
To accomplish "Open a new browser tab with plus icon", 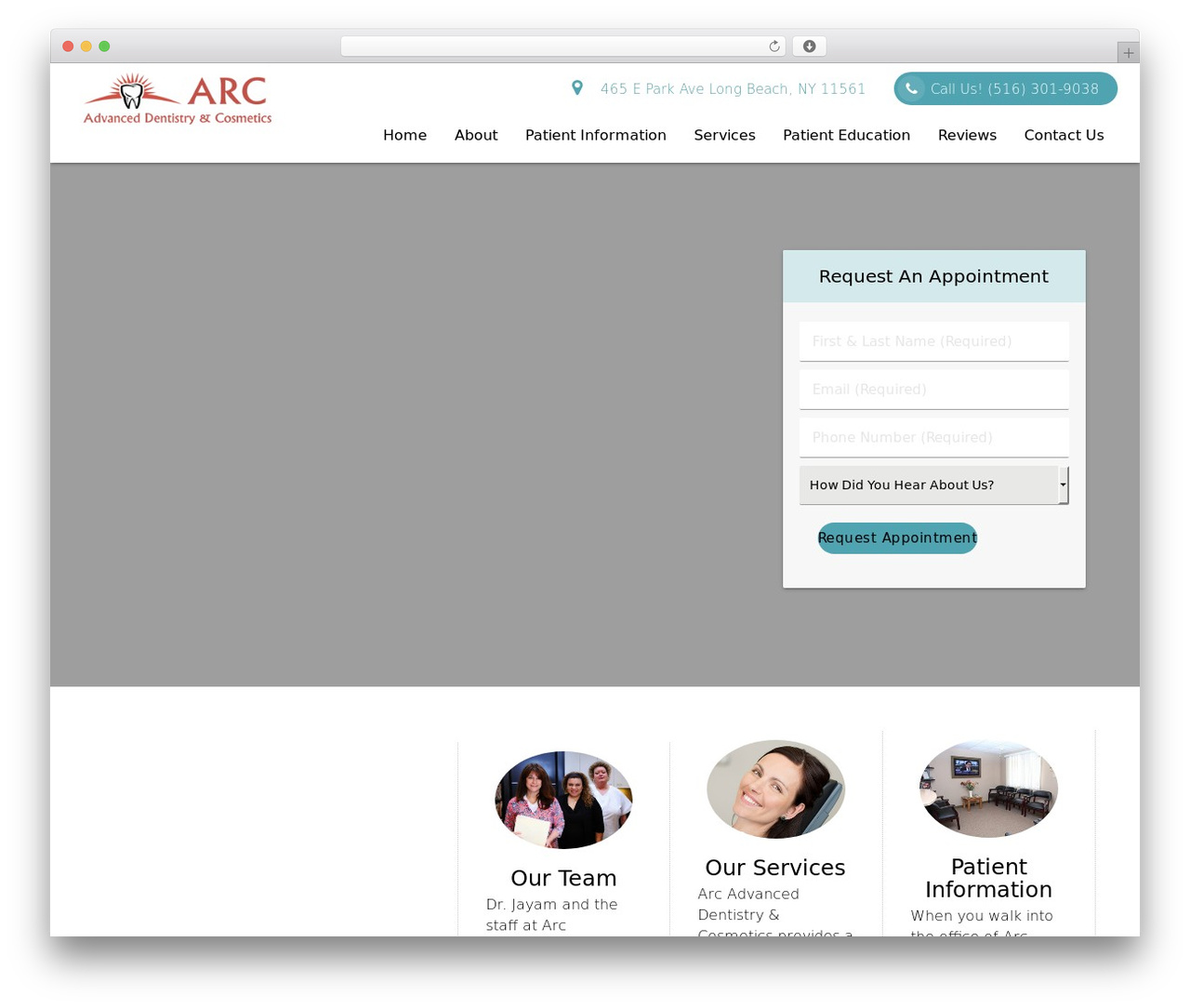I will tap(1128, 53).
